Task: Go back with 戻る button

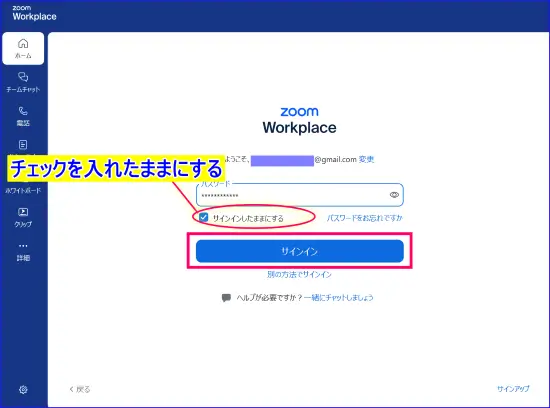Action: click(80, 389)
